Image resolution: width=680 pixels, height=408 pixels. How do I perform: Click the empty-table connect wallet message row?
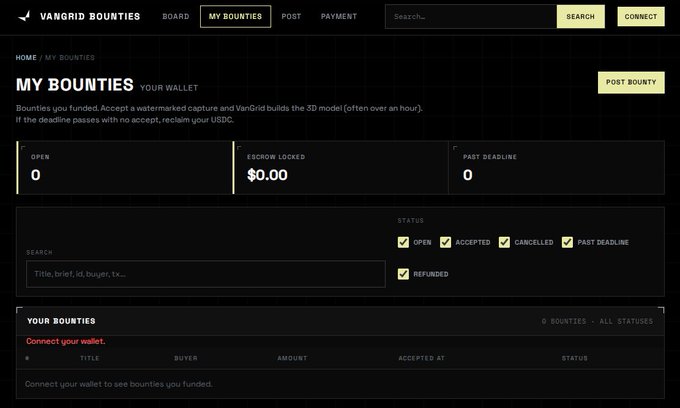click(340, 384)
